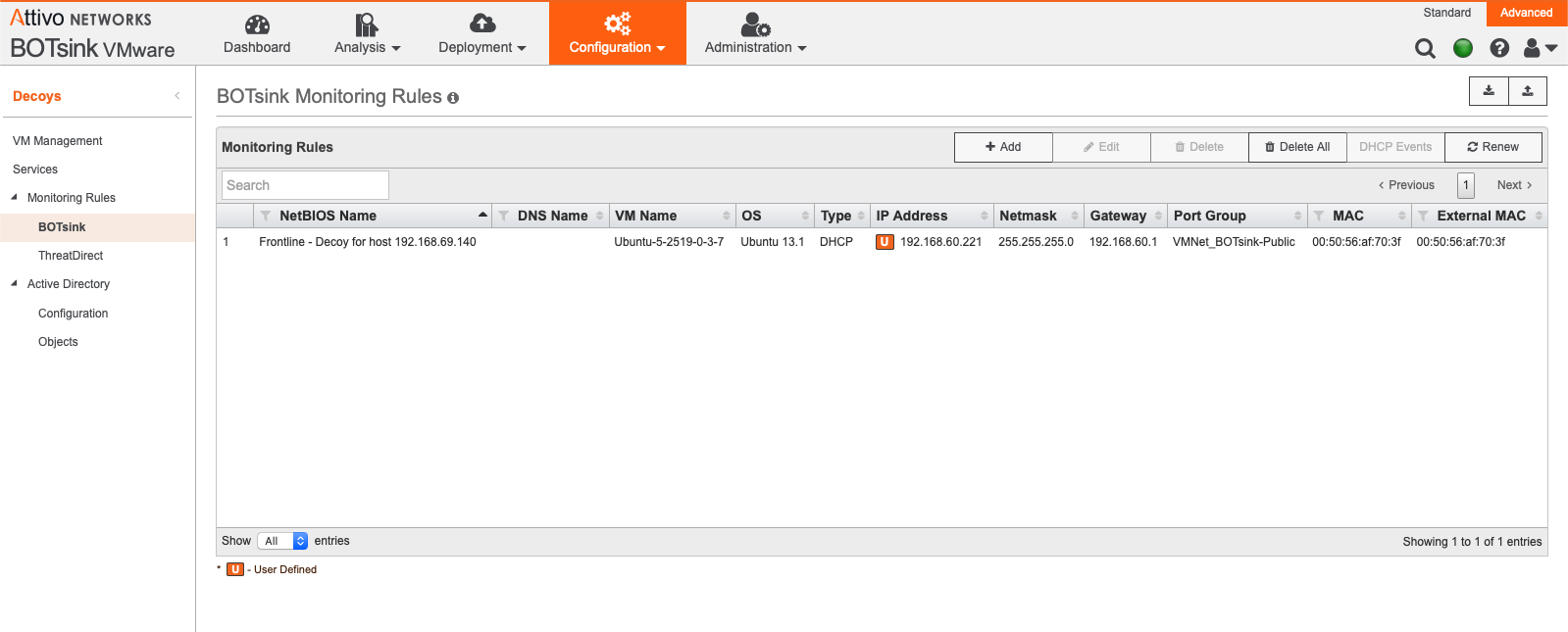Open the user account dropdown

[x=1541, y=48]
